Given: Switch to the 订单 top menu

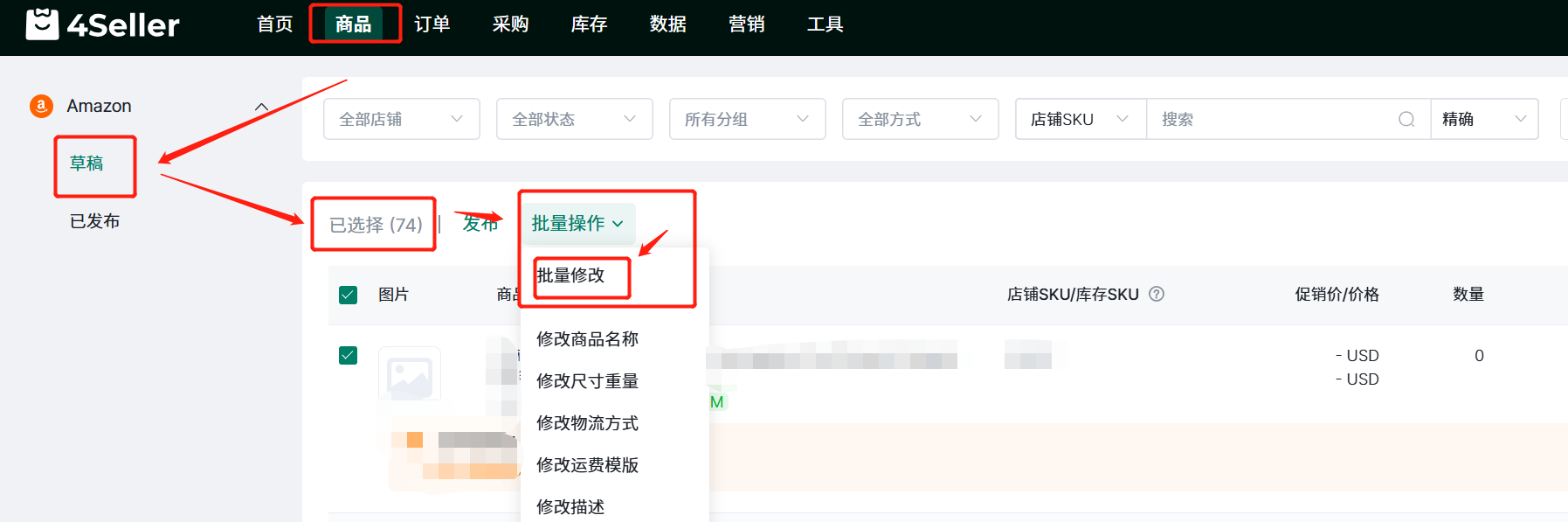Looking at the screenshot, I should (432, 24).
